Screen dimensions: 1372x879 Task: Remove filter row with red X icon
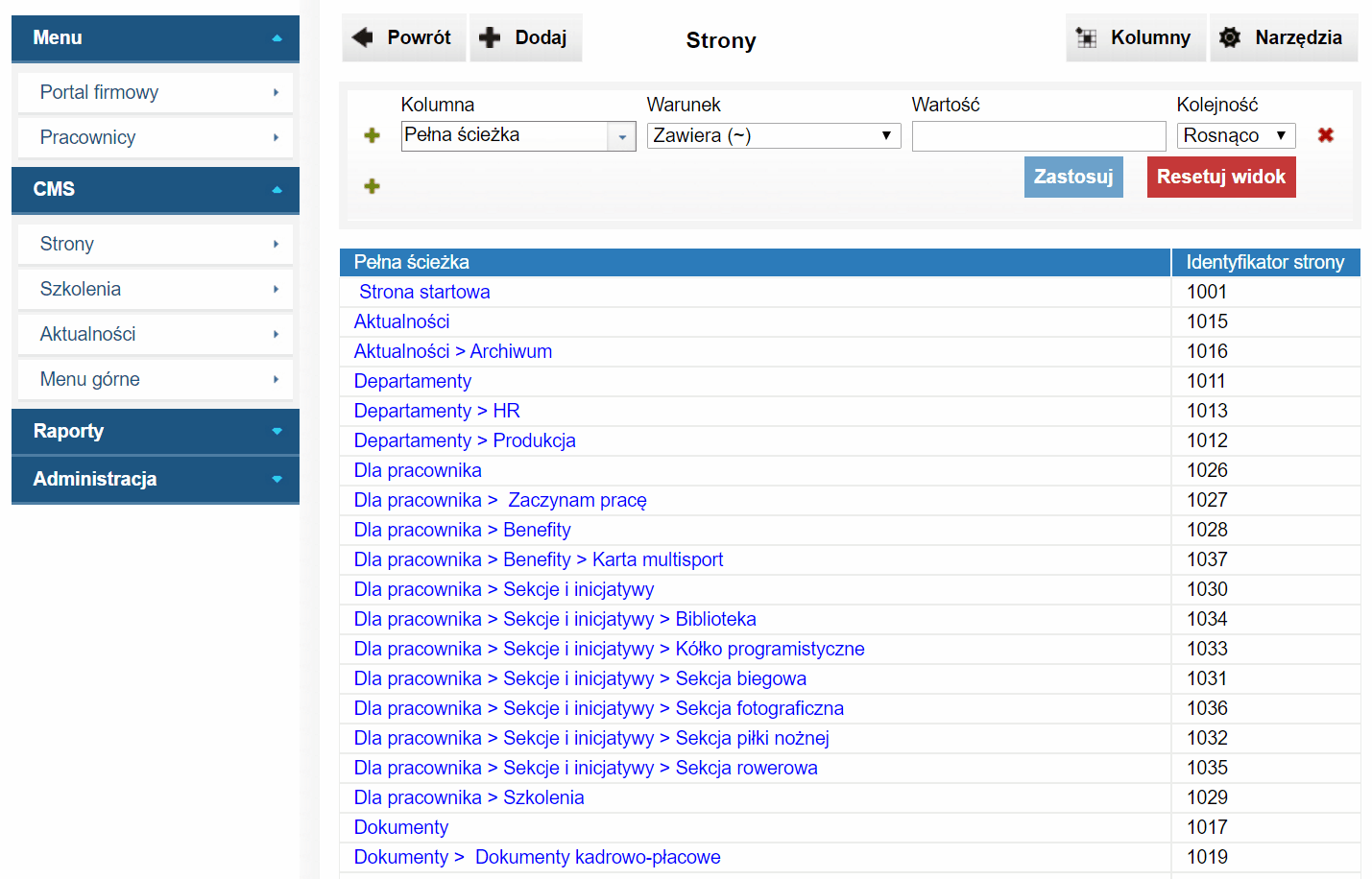pos(1325,135)
